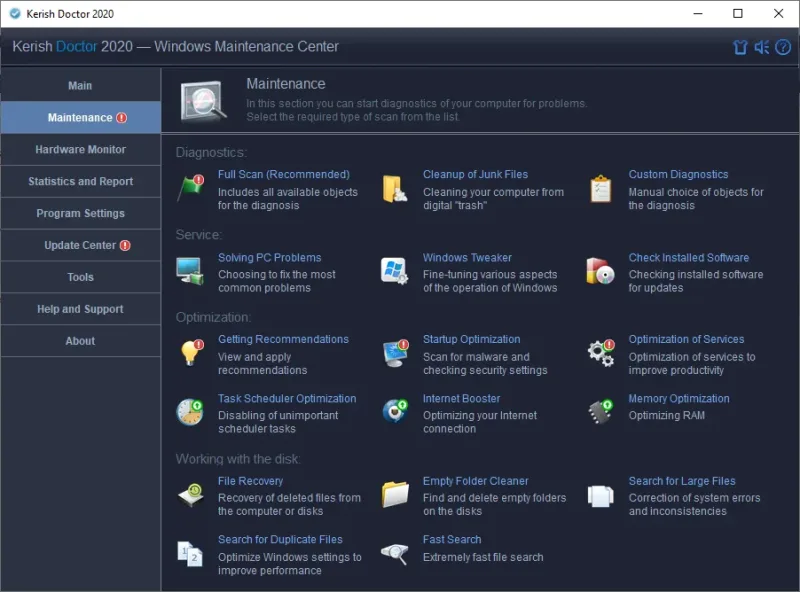Launch Startup Optimization link
800x592 pixels.
[x=471, y=339]
